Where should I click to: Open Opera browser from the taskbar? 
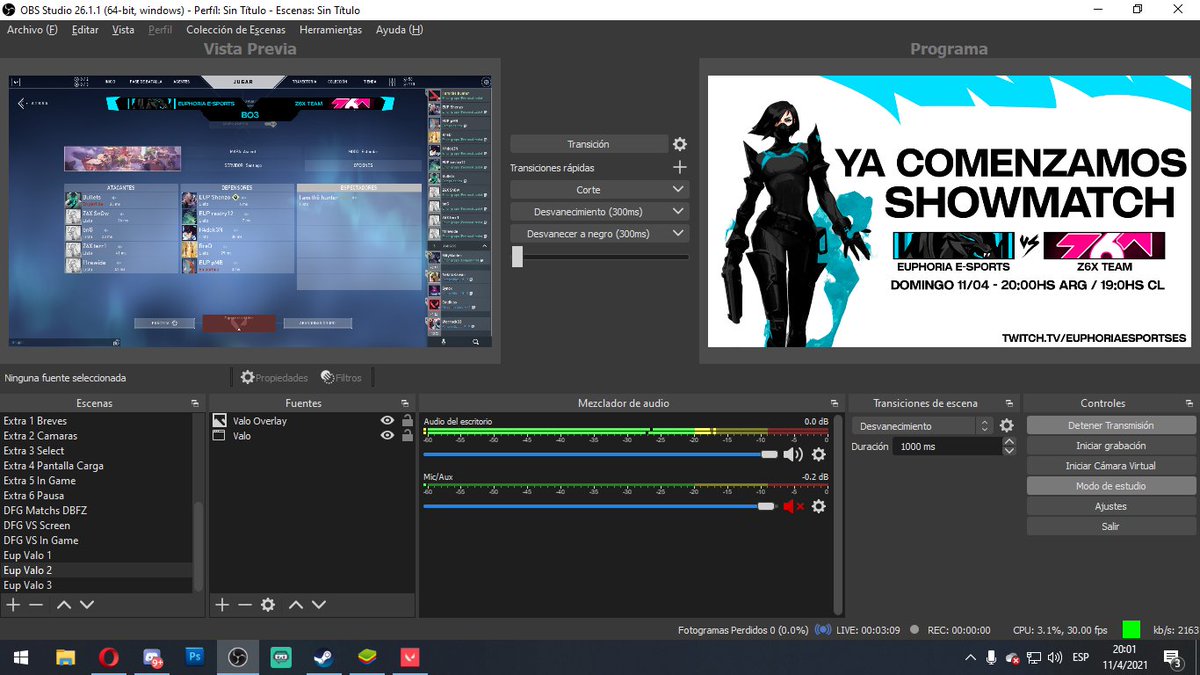[109, 657]
